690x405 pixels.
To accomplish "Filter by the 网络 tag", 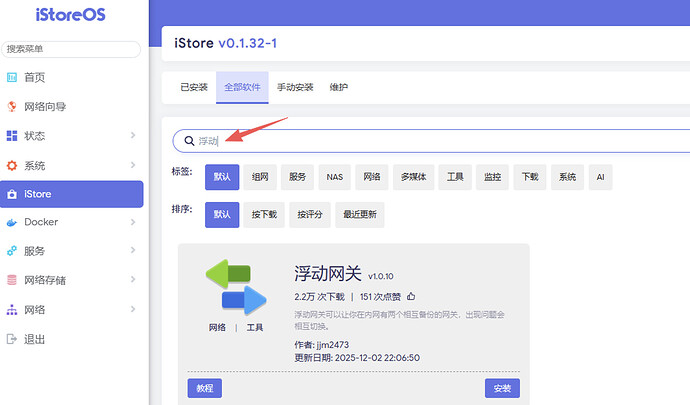I will [x=372, y=177].
